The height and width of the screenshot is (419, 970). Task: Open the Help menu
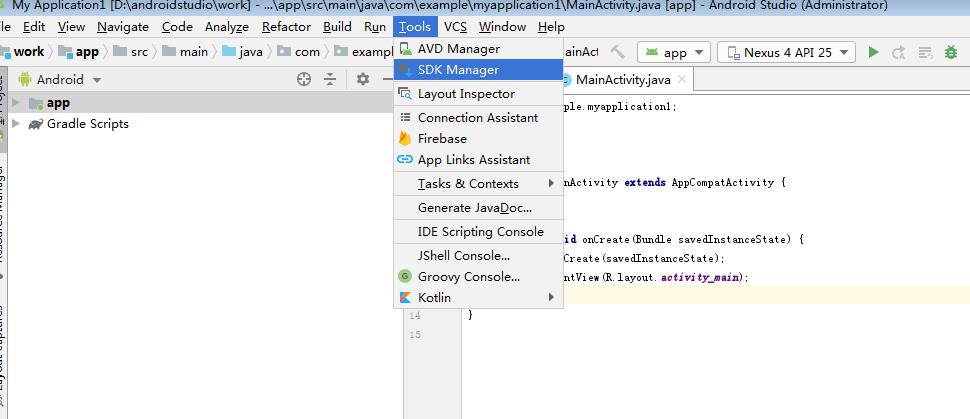click(551, 27)
